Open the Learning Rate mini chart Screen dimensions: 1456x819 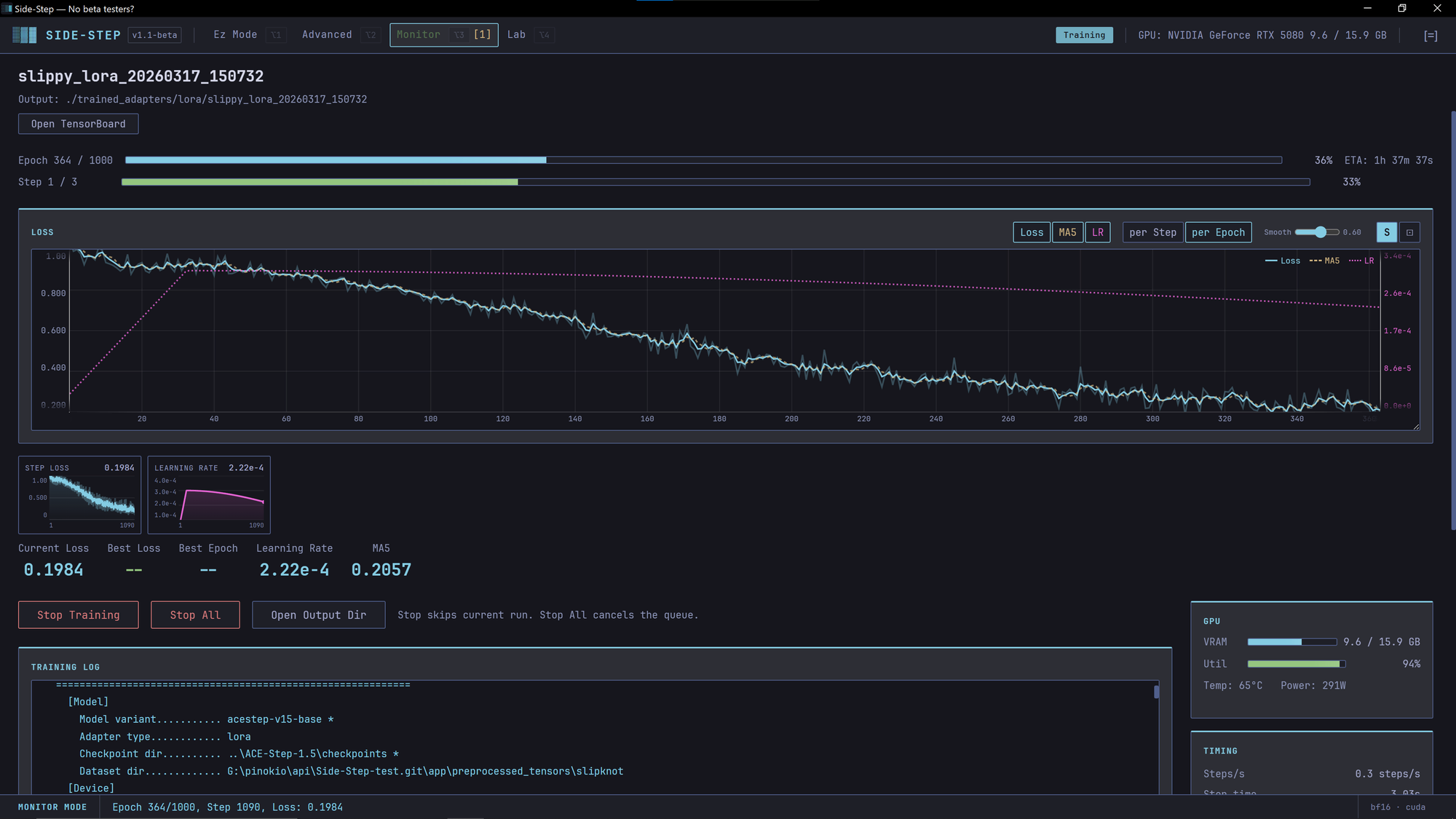209,495
